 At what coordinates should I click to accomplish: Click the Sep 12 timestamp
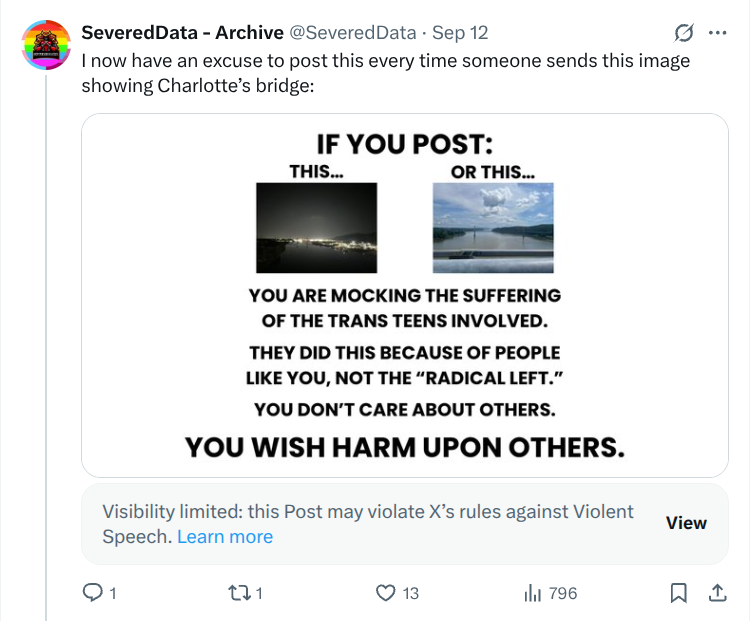pyautogui.click(x=460, y=33)
